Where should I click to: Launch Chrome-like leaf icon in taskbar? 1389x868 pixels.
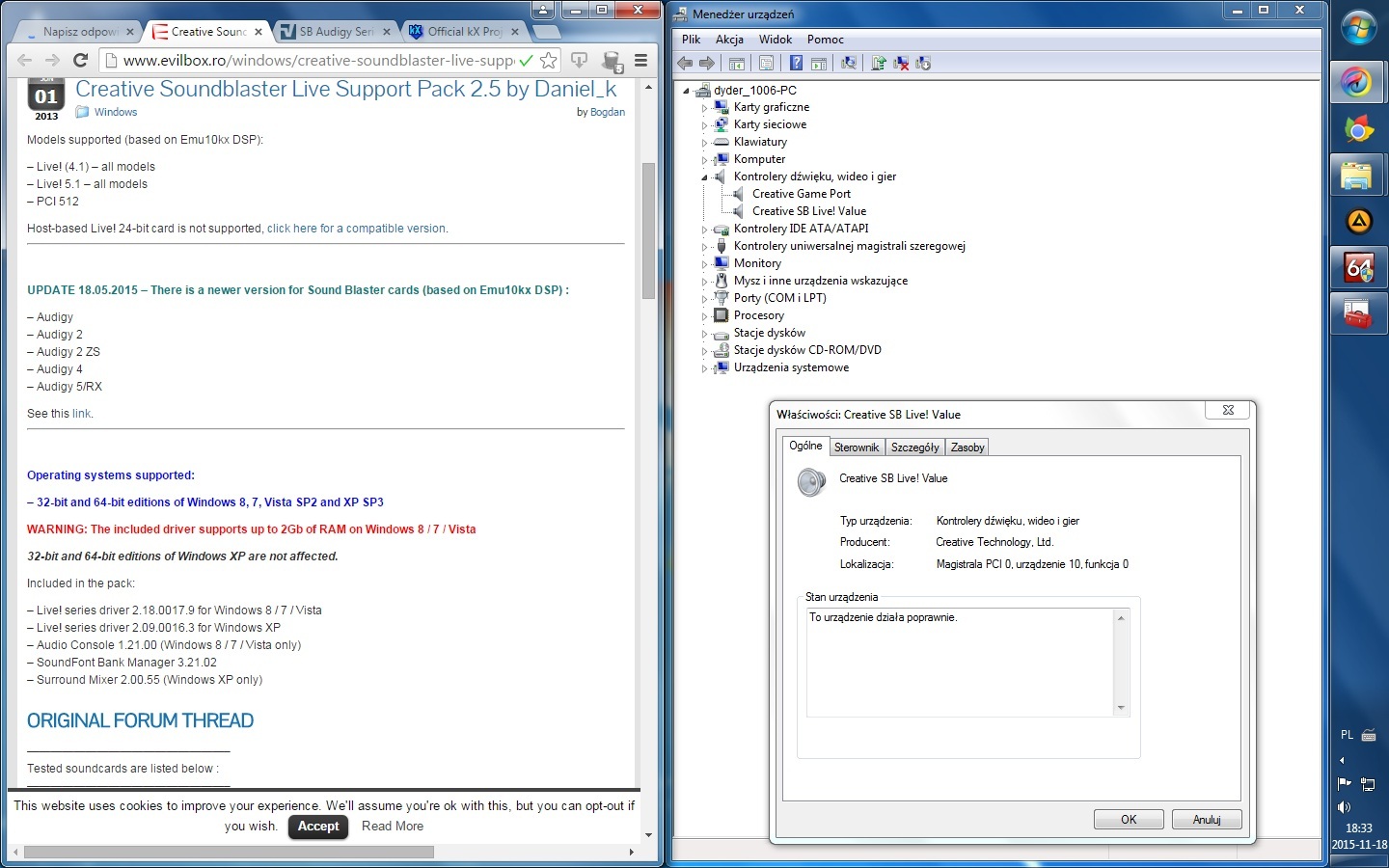pyautogui.click(x=1358, y=128)
